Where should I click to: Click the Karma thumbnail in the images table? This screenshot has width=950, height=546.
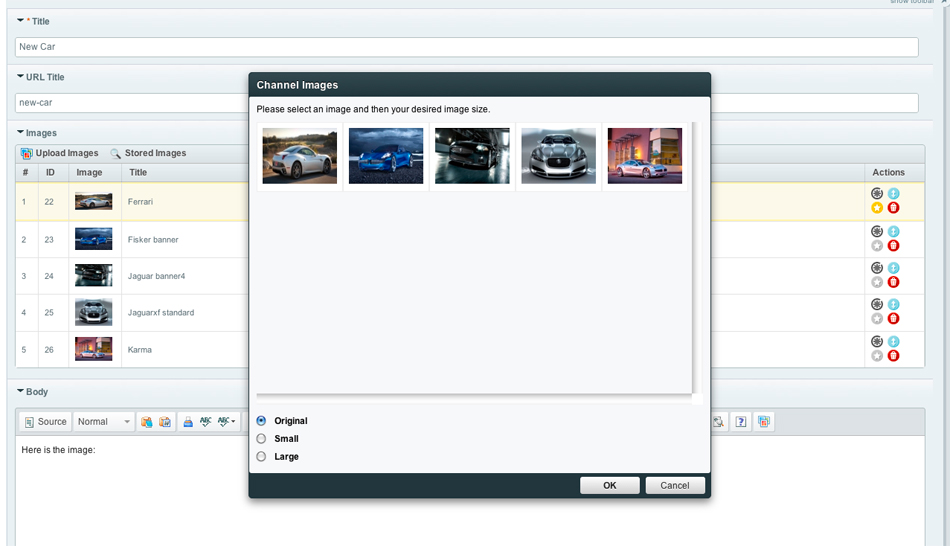tap(93, 349)
